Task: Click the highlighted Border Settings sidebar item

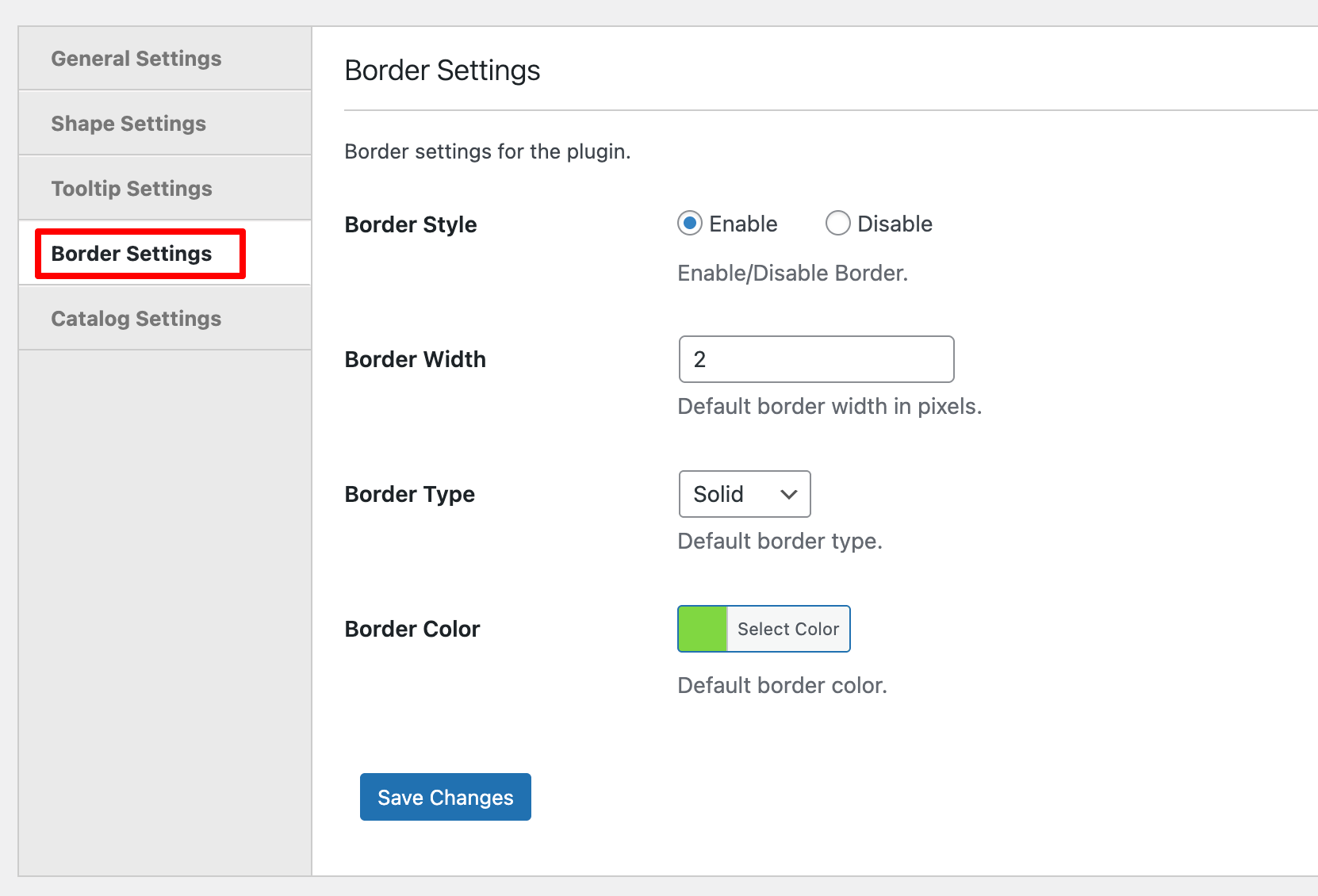Action: (x=132, y=254)
